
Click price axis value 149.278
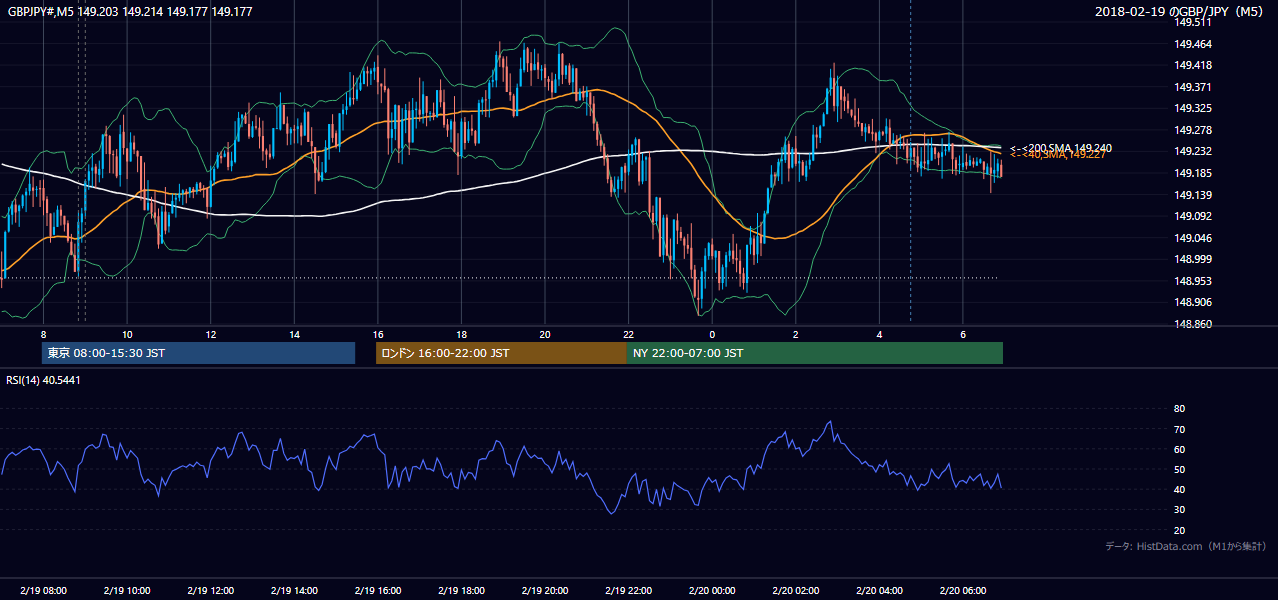pyautogui.click(x=1193, y=130)
